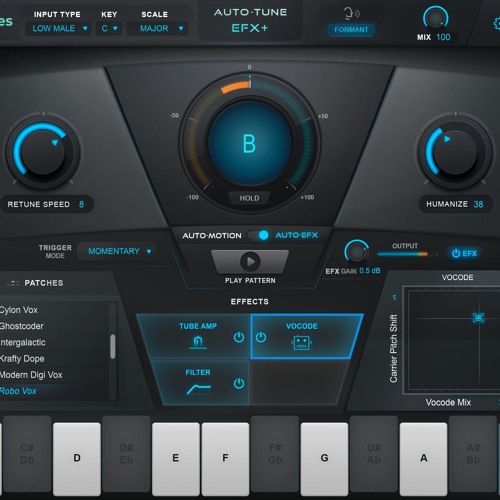Viewport: 500px width, 500px height.
Task: Click the Mix knob
Action: (435, 18)
